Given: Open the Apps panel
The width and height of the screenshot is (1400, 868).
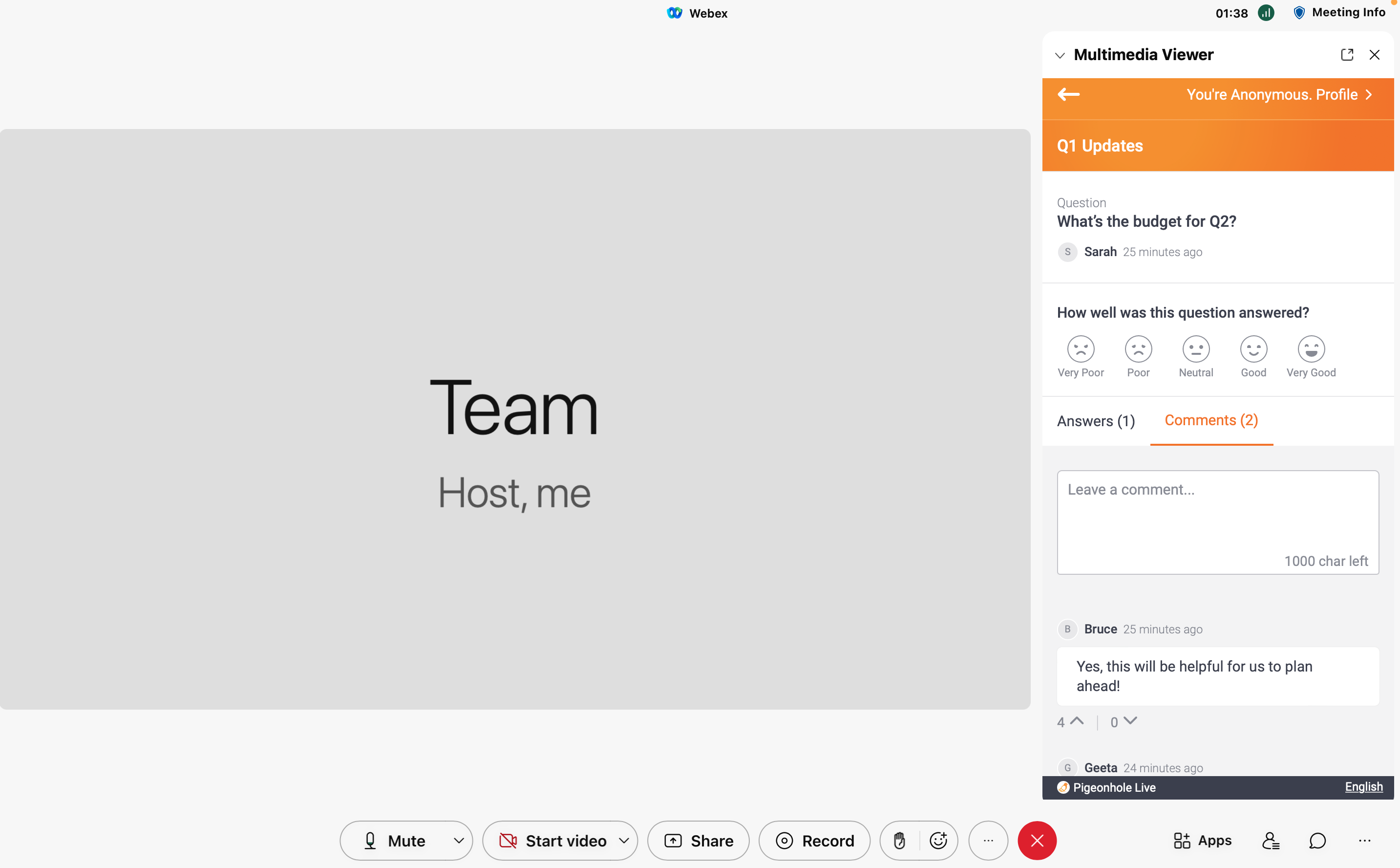Looking at the screenshot, I should coord(1202,841).
